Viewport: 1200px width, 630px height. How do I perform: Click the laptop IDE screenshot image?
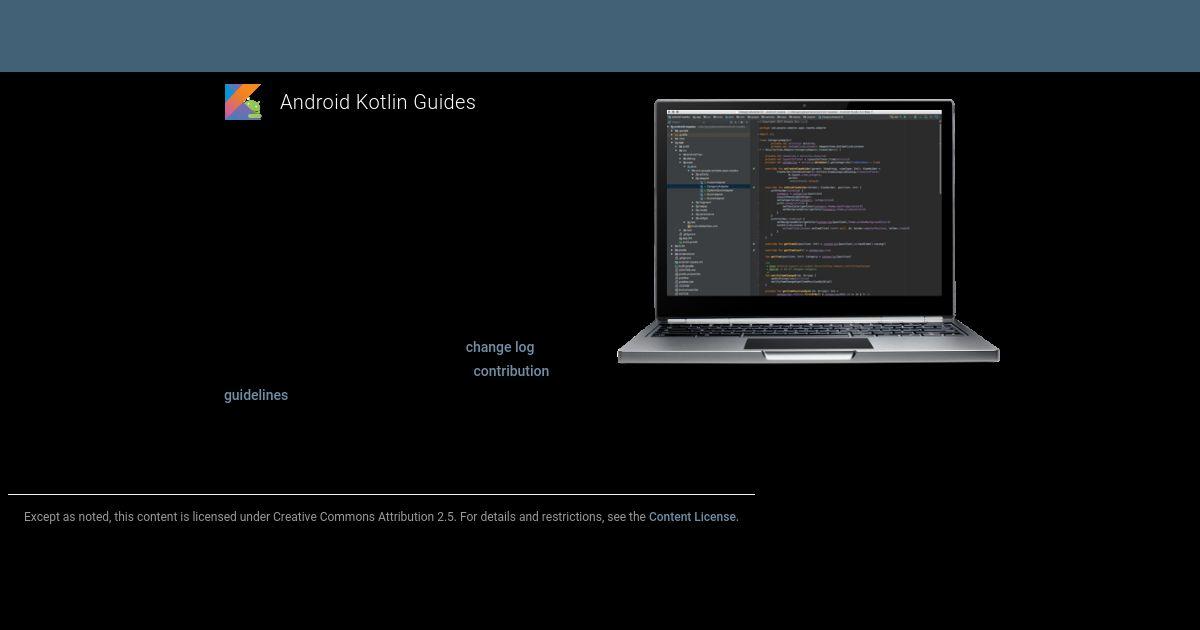(x=808, y=231)
